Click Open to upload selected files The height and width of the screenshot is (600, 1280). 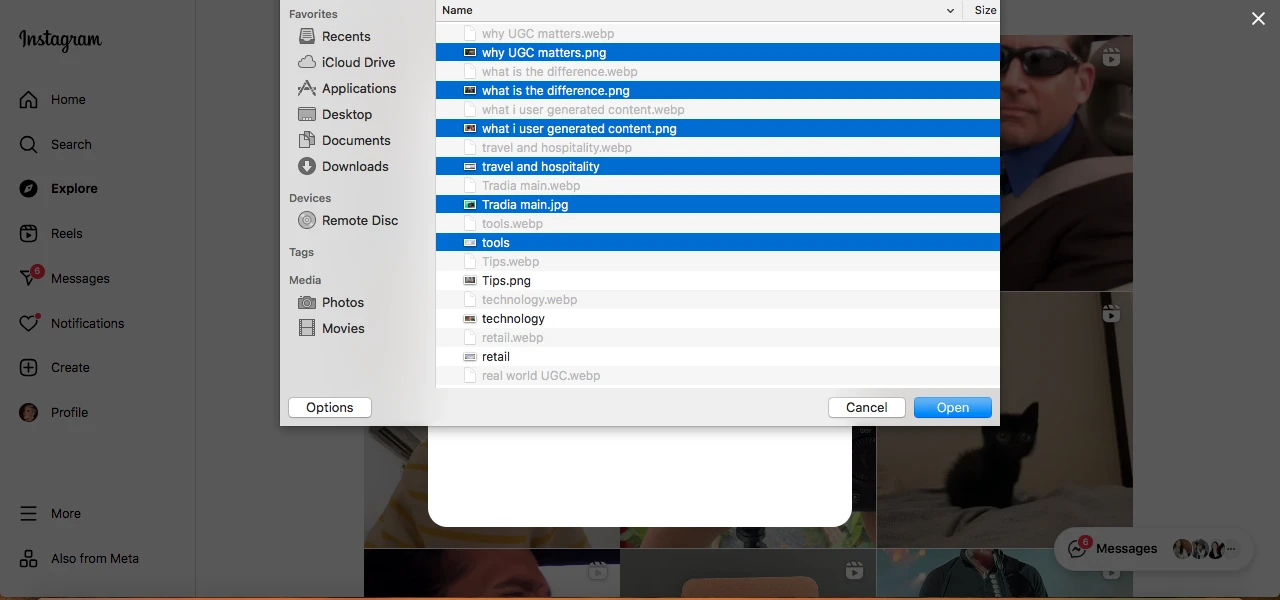pyautogui.click(x=953, y=408)
